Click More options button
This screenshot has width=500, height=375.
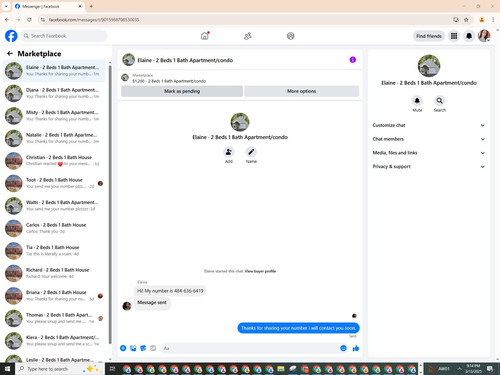302,91
